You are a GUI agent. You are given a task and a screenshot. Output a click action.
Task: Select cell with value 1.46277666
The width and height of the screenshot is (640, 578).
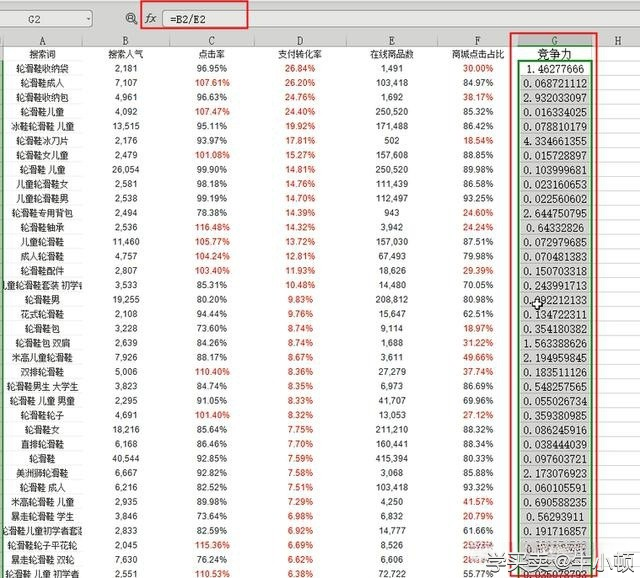[x=555, y=69]
